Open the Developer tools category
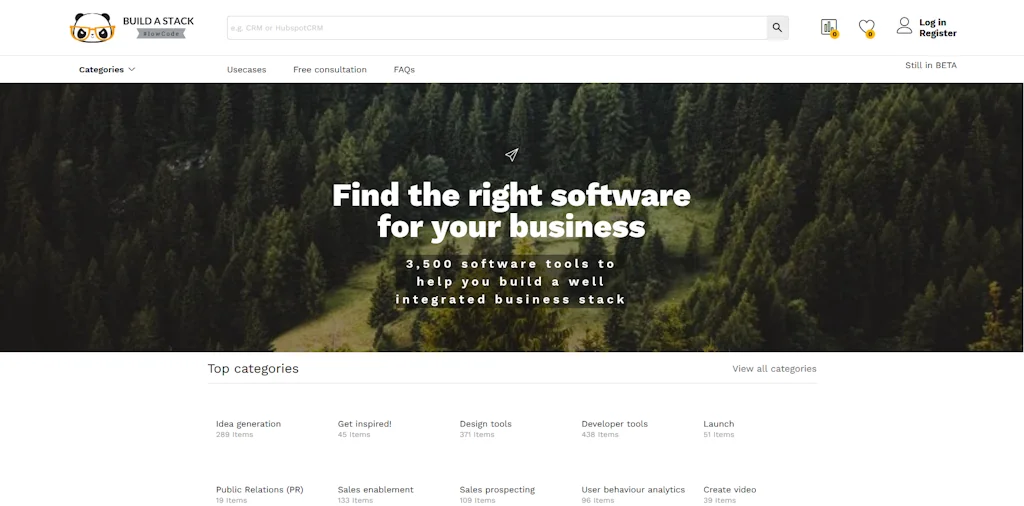The height and width of the screenshot is (506, 1024). 615,424
